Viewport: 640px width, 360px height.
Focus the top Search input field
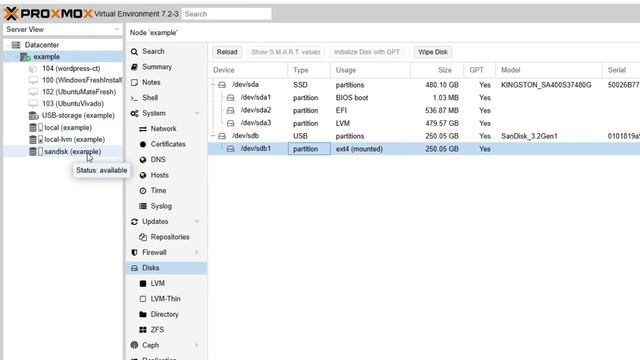tap(227, 14)
